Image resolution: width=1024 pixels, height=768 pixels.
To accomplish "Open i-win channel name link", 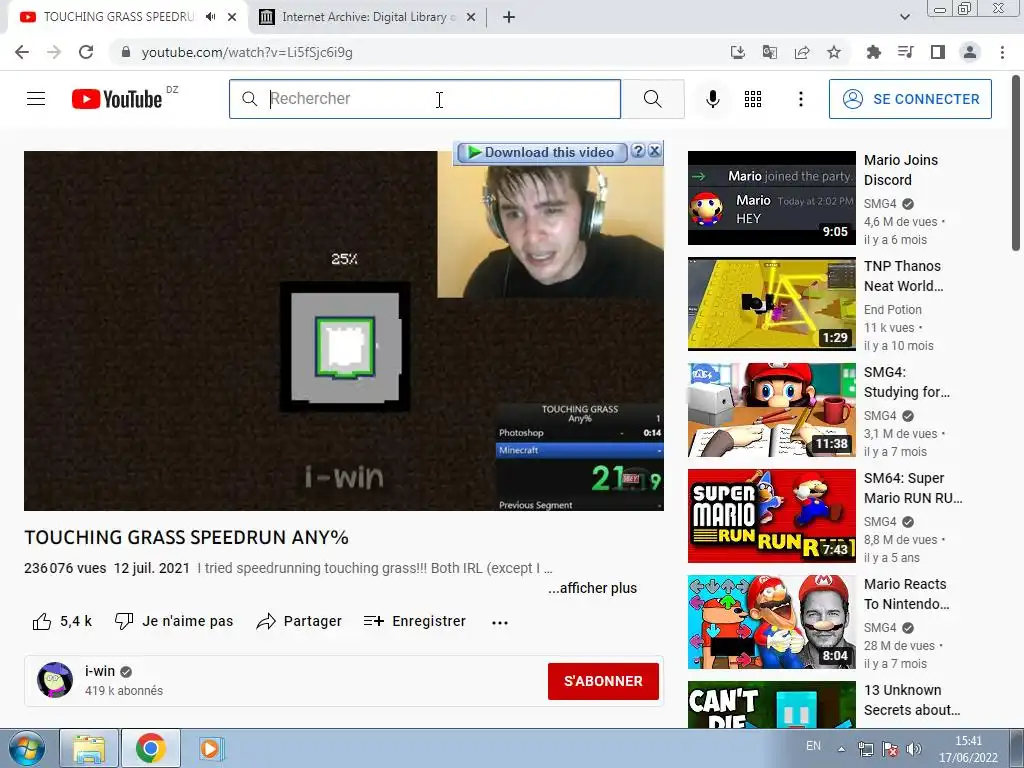I will pos(99,671).
